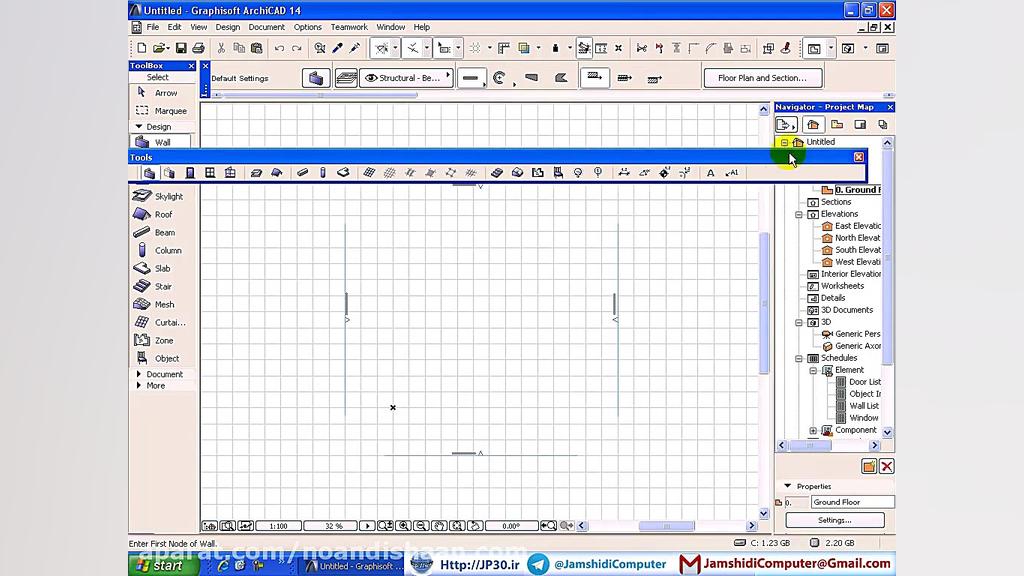1024x576 pixels.
Task: Select East Elevation in Navigator tree
Action: point(851,226)
